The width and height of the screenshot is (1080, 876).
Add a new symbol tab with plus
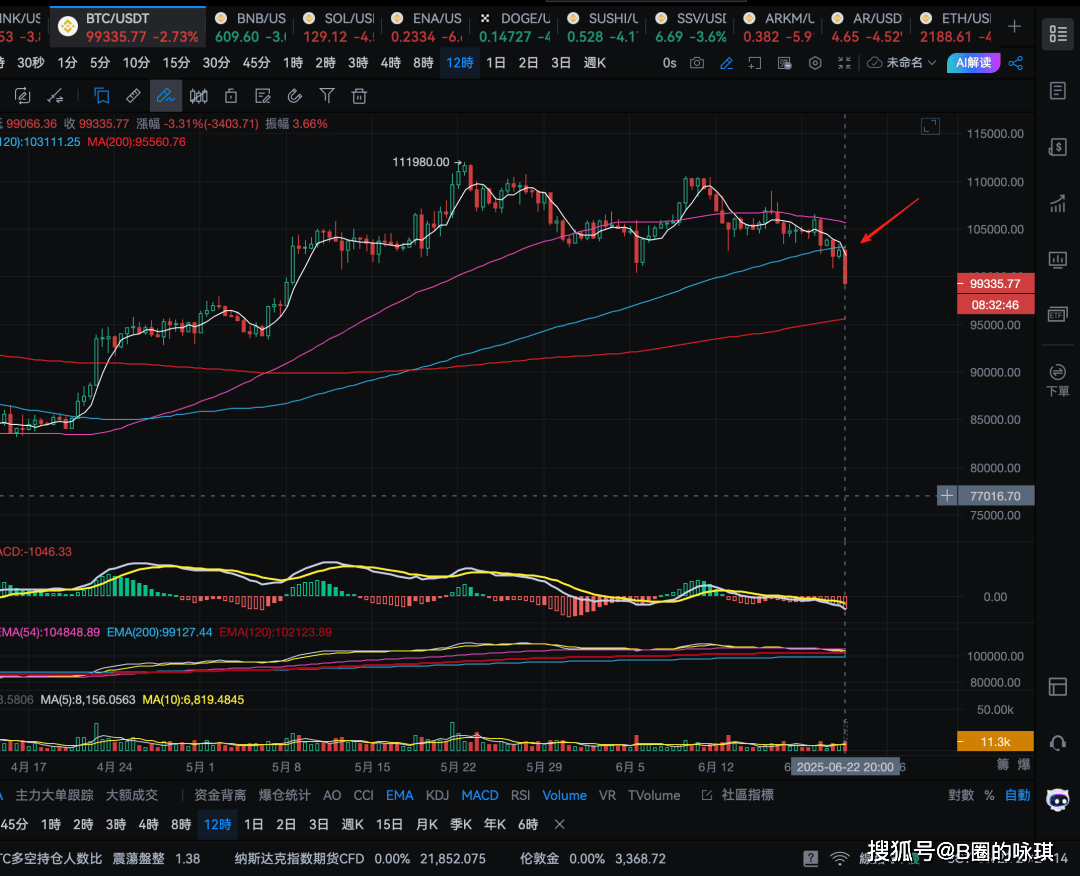(x=1015, y=26)
